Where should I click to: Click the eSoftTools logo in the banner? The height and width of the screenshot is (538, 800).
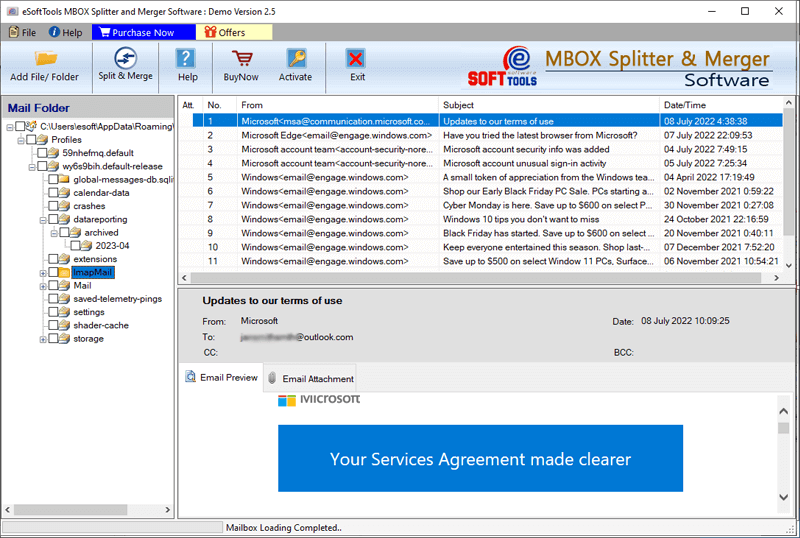coord(503,66)
